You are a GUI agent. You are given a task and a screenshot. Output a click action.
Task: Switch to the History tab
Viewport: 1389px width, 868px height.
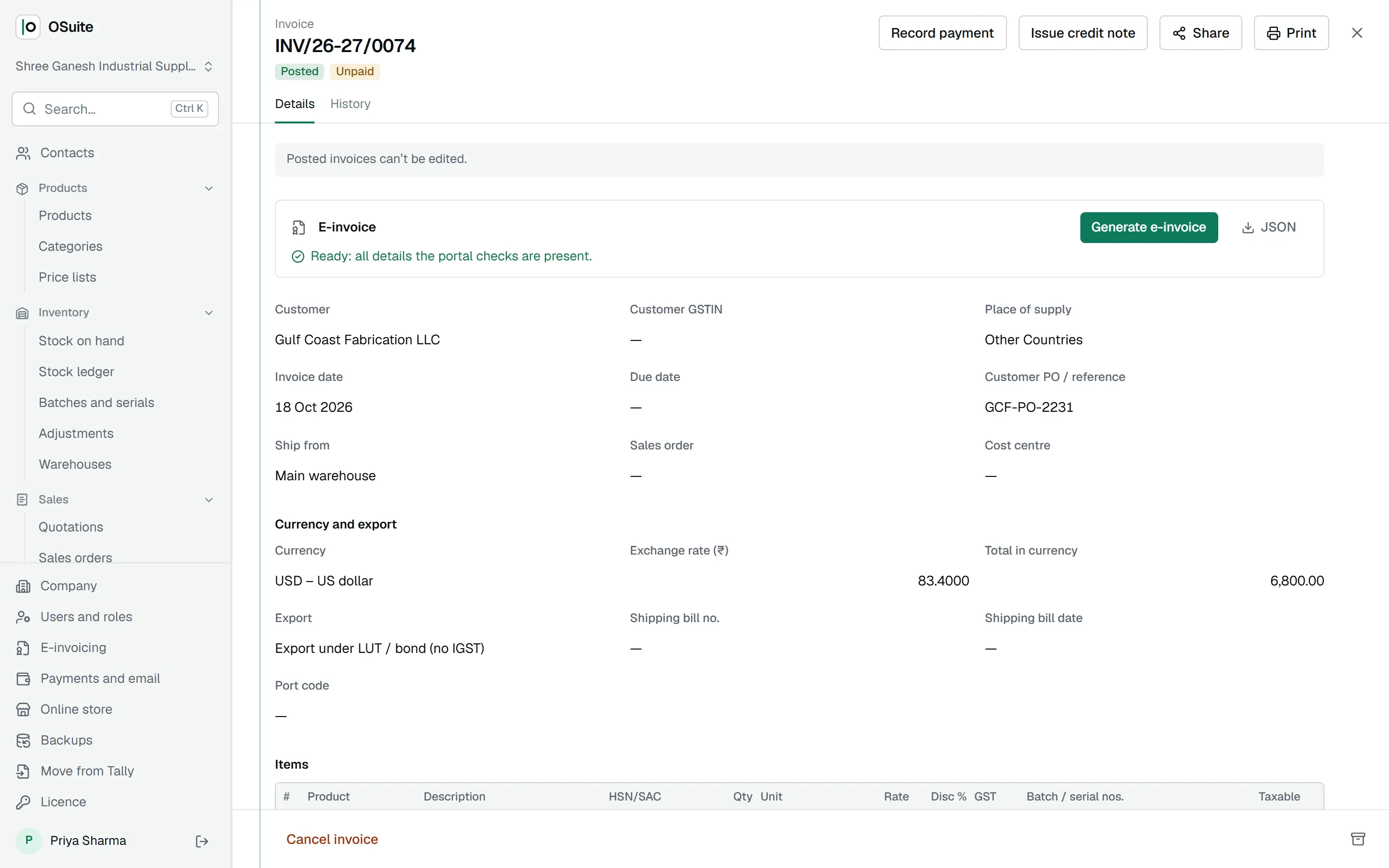point(350,104)
